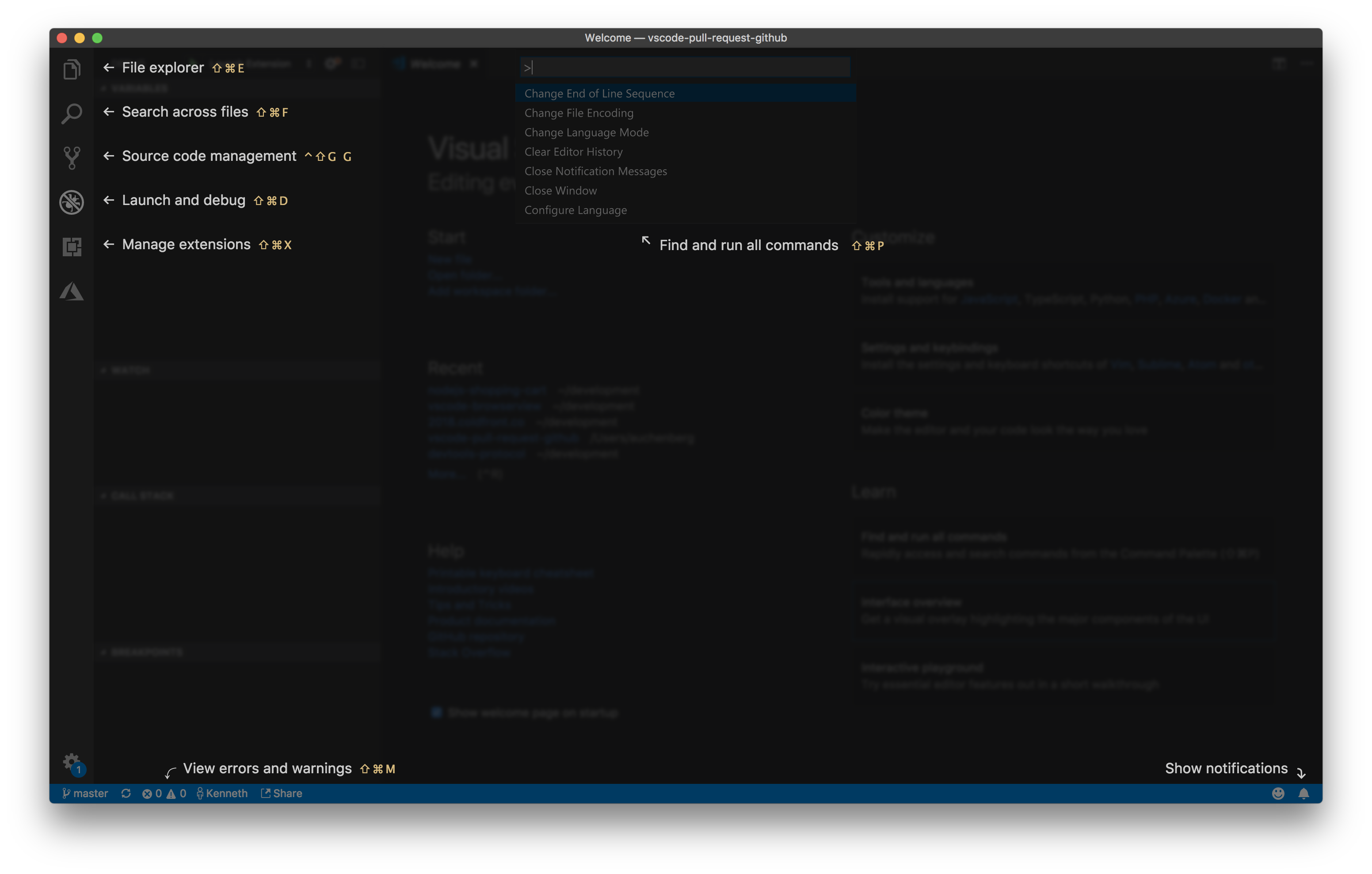
Task: Select the Debug icon in activity bar
Action: [x=71, y=202]
